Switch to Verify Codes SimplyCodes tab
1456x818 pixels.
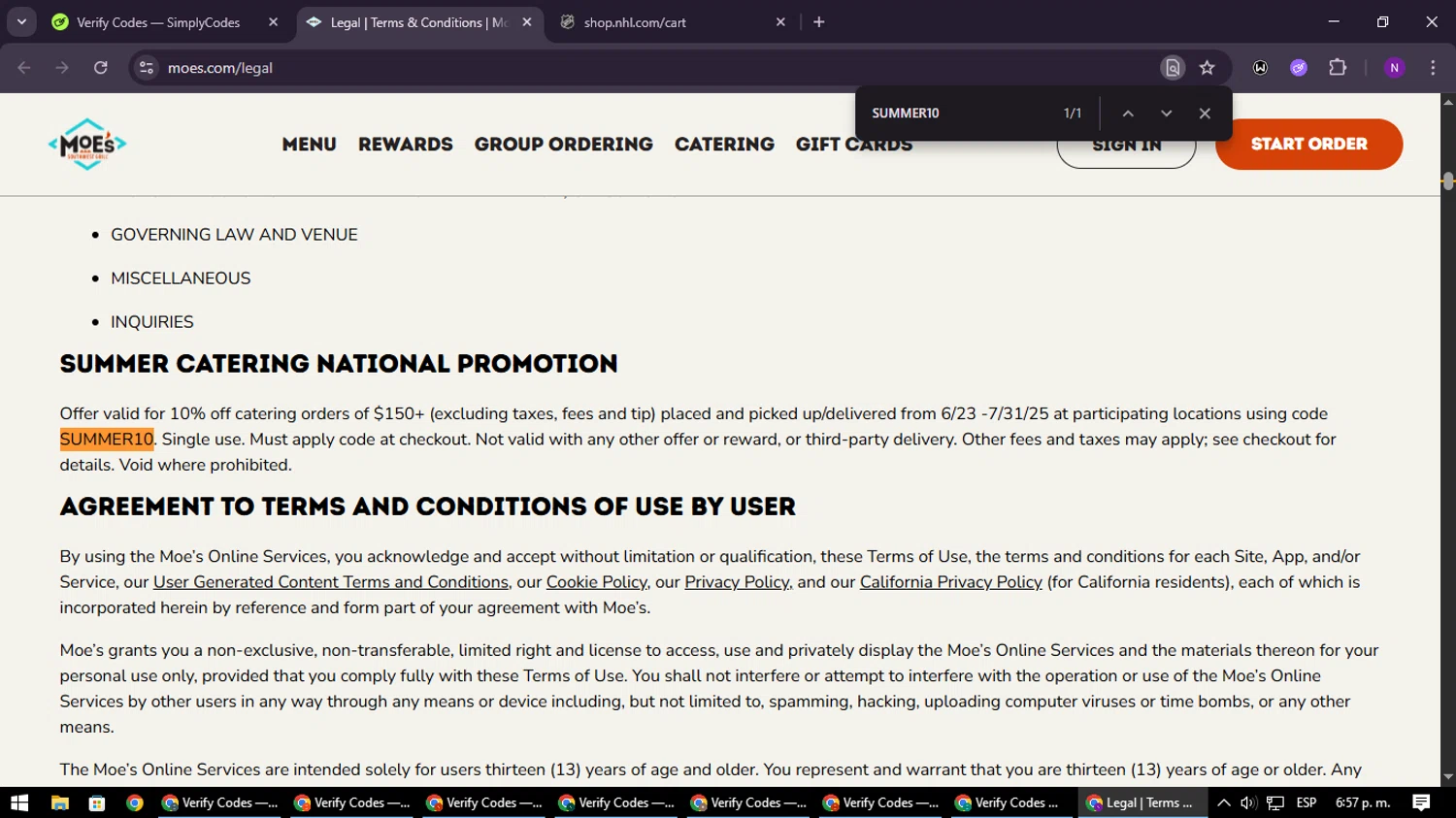coord(158,22)
